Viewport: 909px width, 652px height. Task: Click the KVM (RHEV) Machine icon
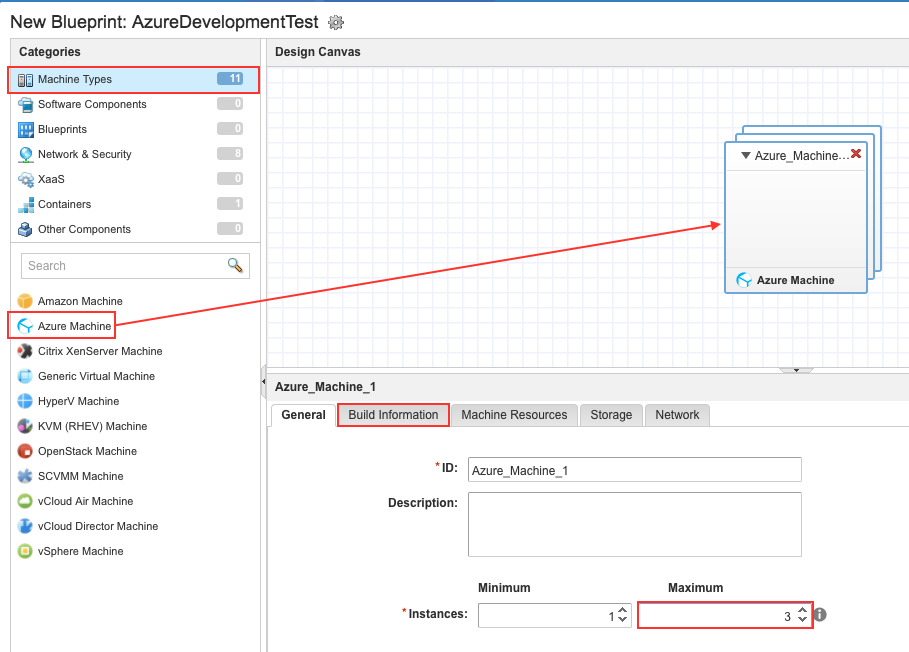(x=25, y=426)
